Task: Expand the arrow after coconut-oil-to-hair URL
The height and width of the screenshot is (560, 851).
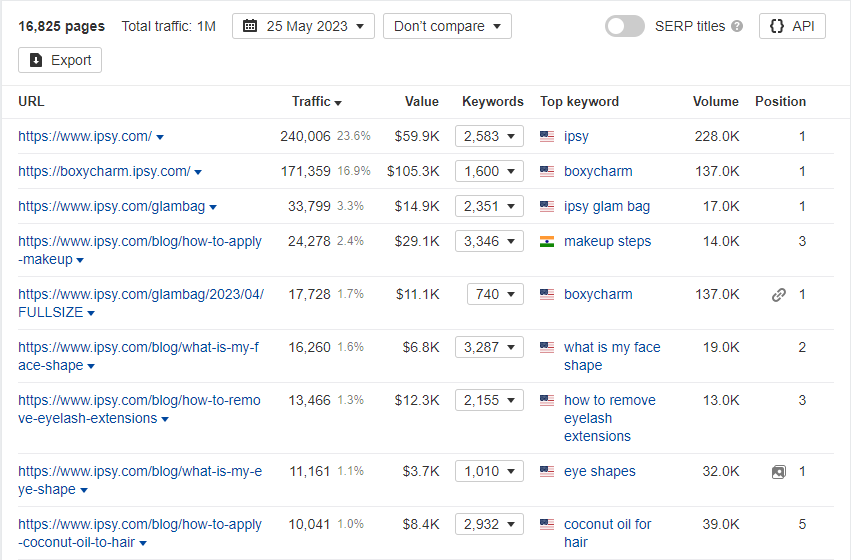Action: (143, 543)
